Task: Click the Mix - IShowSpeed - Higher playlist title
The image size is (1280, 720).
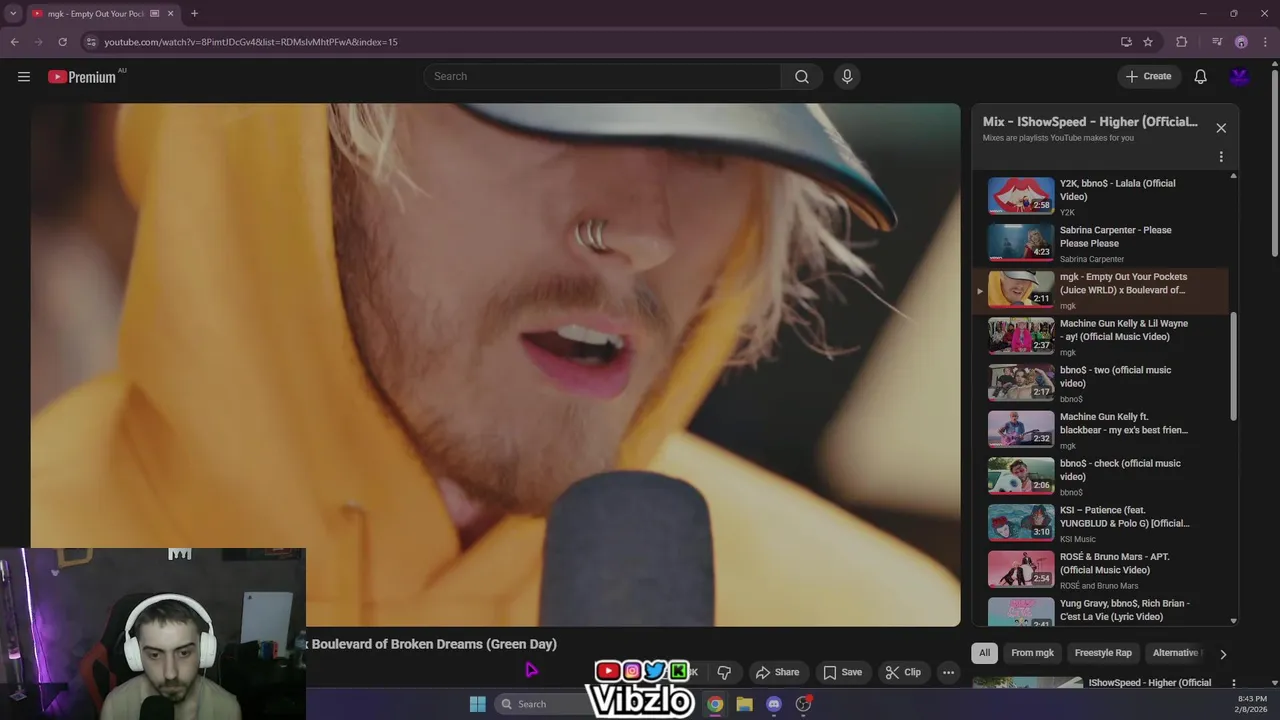Action: point(1090,122)
